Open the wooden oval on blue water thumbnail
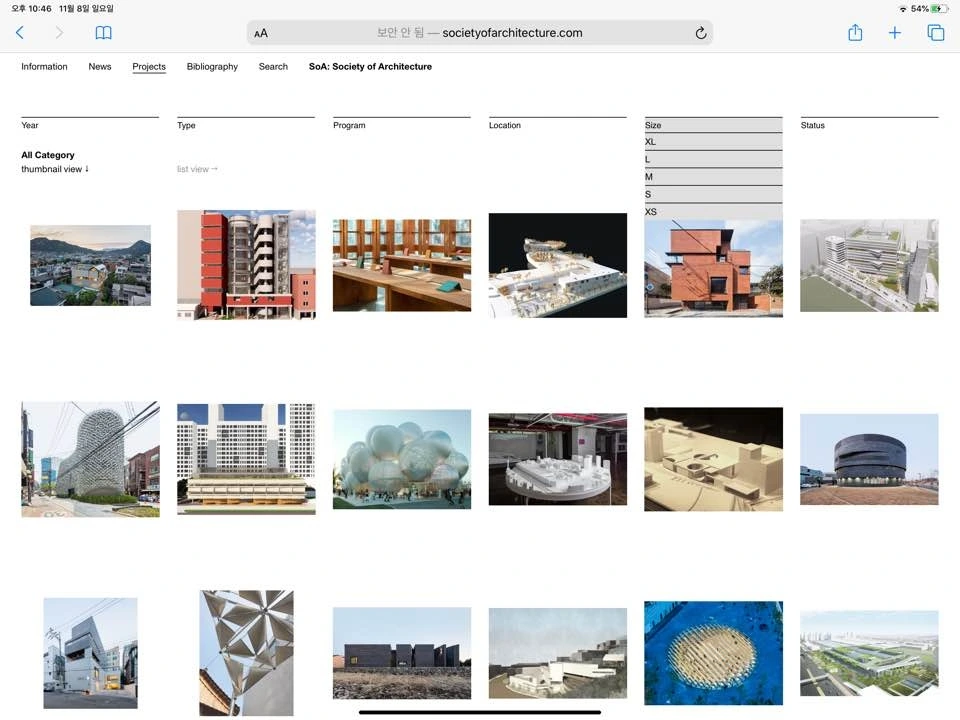Viewport: 960px width, 720px height. coord(713,653)
